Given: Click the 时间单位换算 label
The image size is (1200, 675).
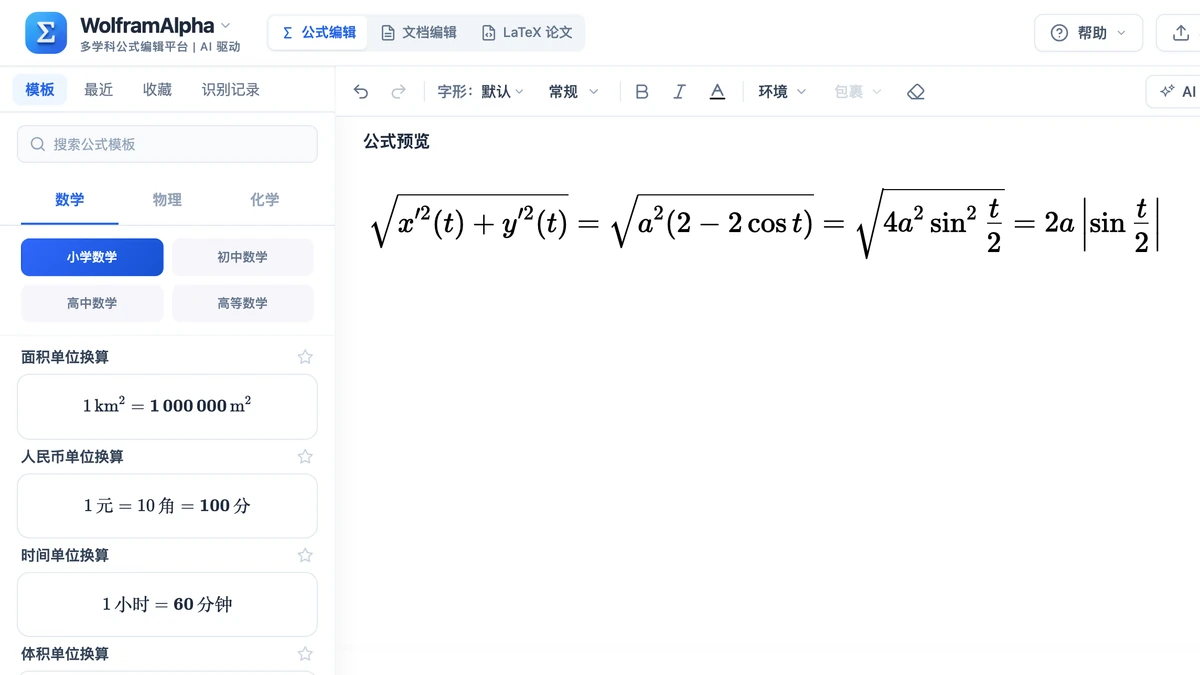Looking at the screenshot, I should click(65, 555).
